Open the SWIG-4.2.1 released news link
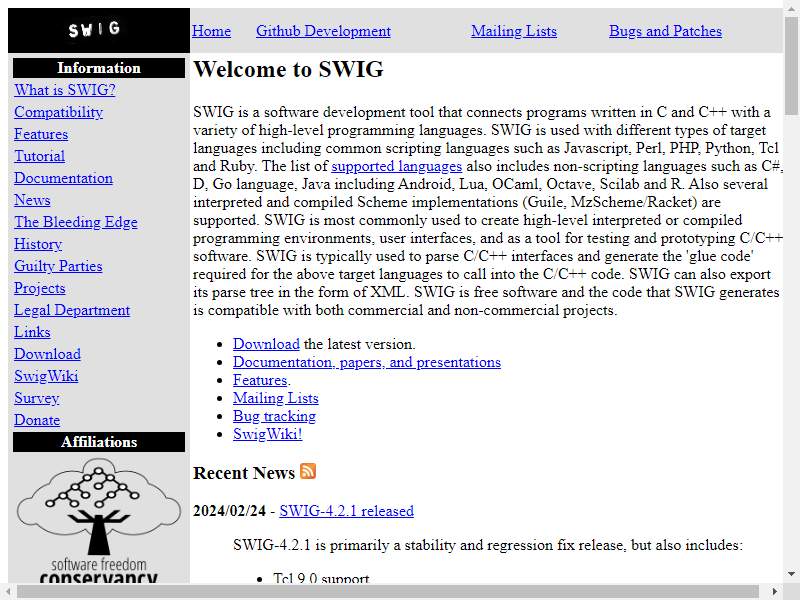 (346, 511)
